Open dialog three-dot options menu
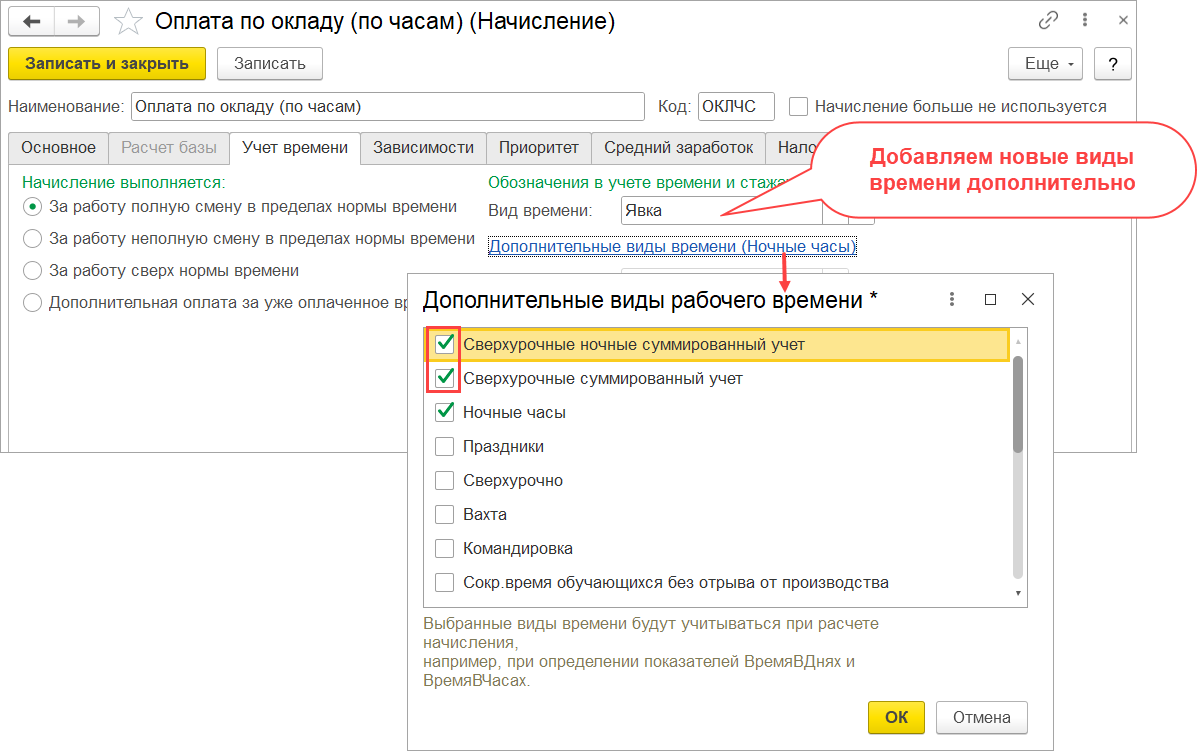 coord(951,299)
